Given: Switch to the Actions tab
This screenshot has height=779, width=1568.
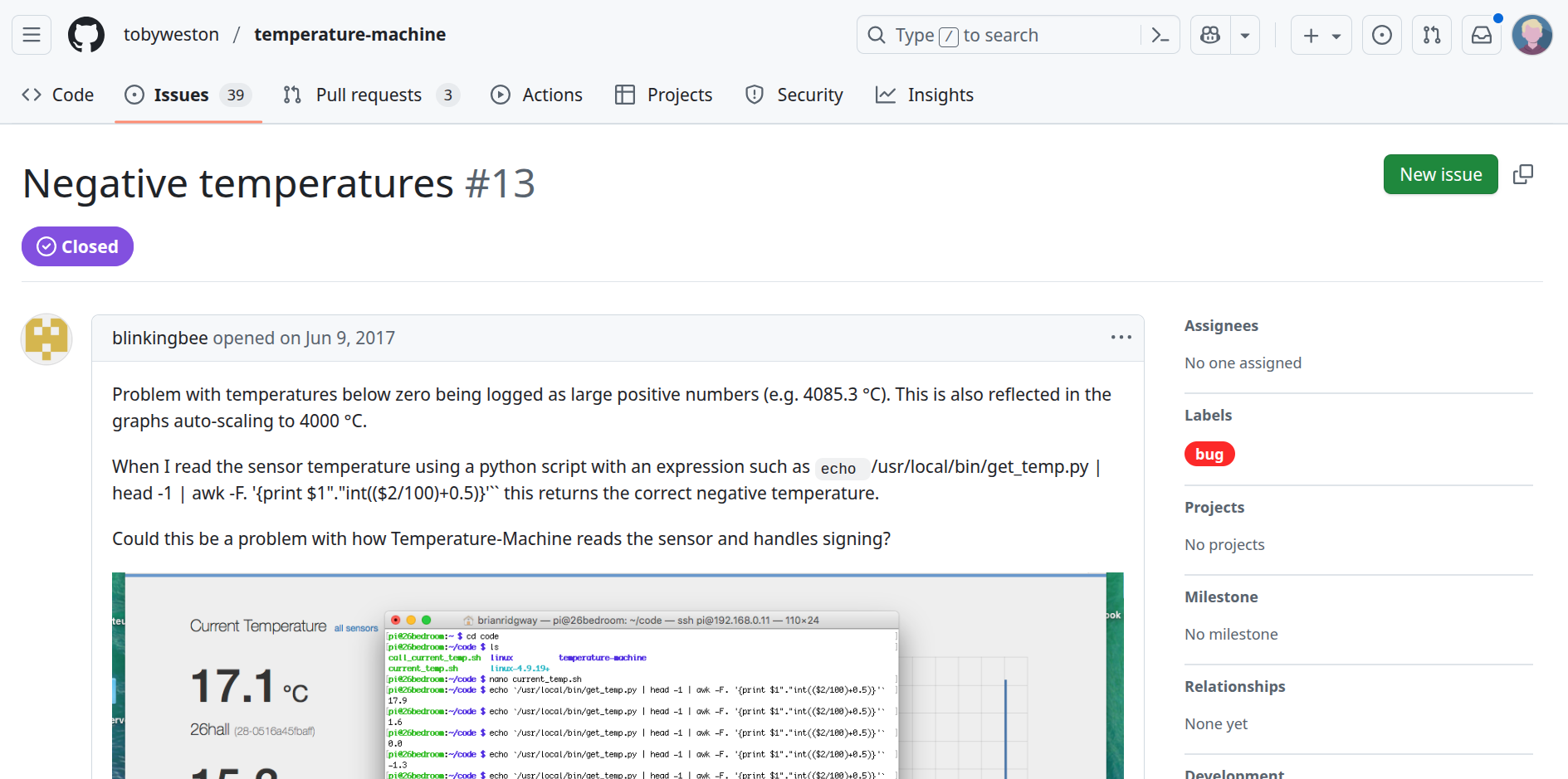Looking at the screenshot, I should 537,95.
